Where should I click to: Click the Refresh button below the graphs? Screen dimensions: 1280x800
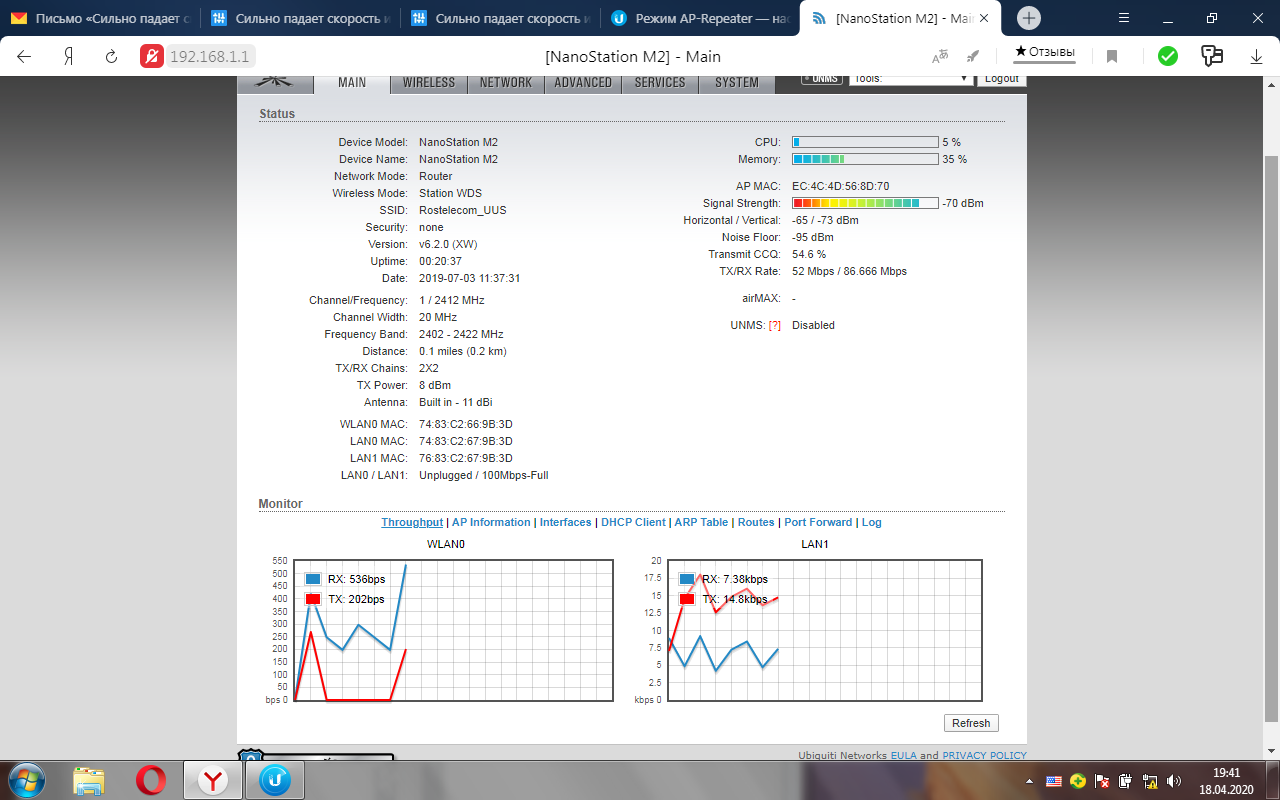[x=971, y=723]
